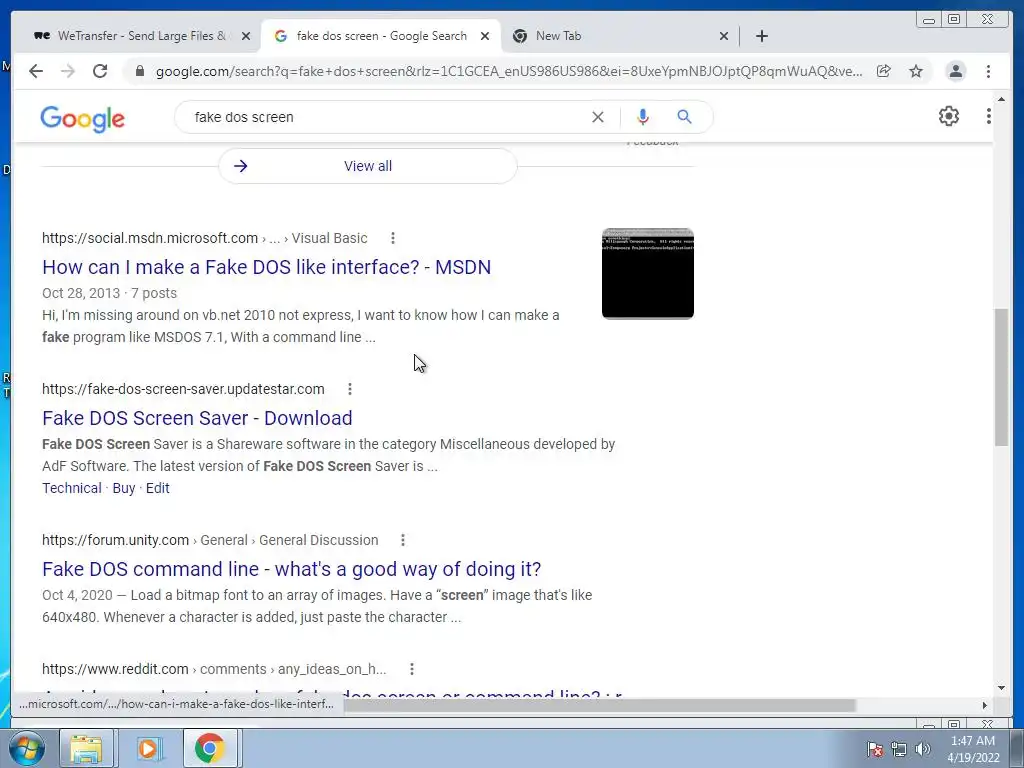The image size is (1024, 768).
Task: Click the horizontal scrollbar thumb
Action: [600, 705]
